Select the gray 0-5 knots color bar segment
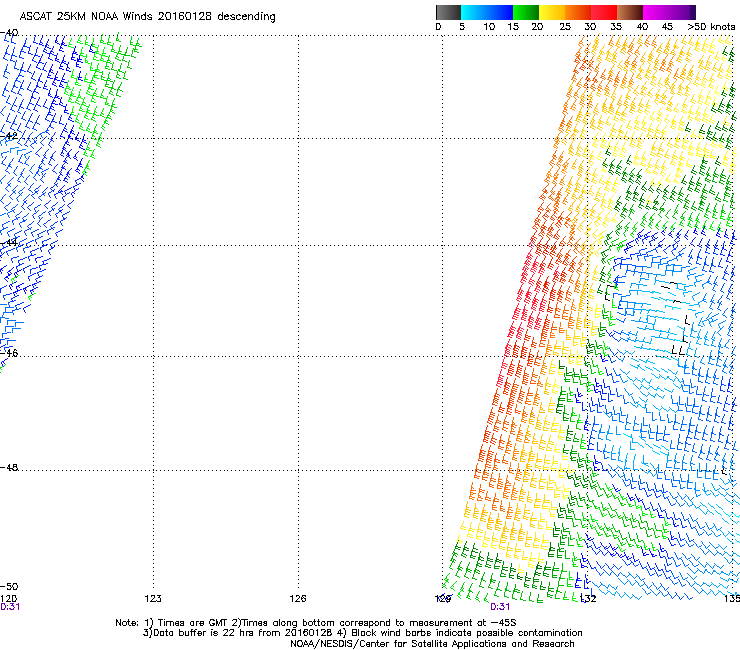The width and height of the screenshot is (740, 650). coord(448,12)
